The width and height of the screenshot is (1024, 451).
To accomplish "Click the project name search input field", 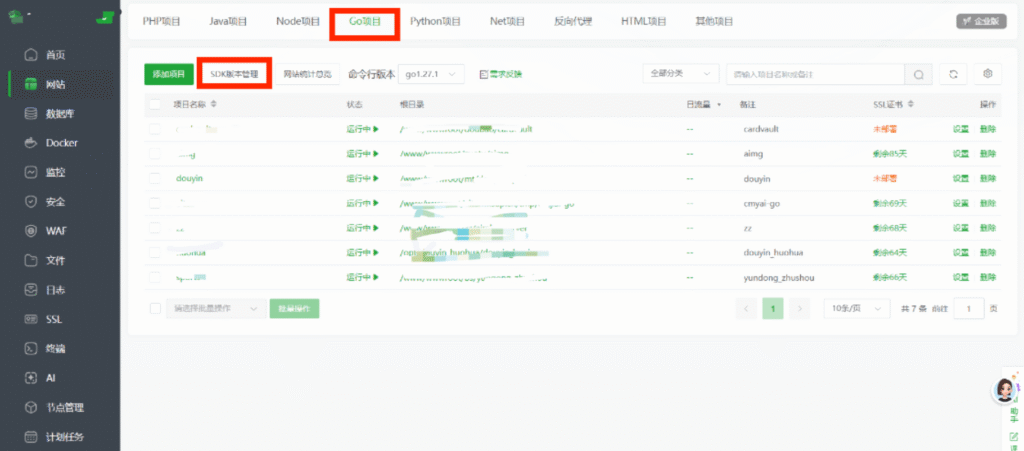I will tap(815, 74).
